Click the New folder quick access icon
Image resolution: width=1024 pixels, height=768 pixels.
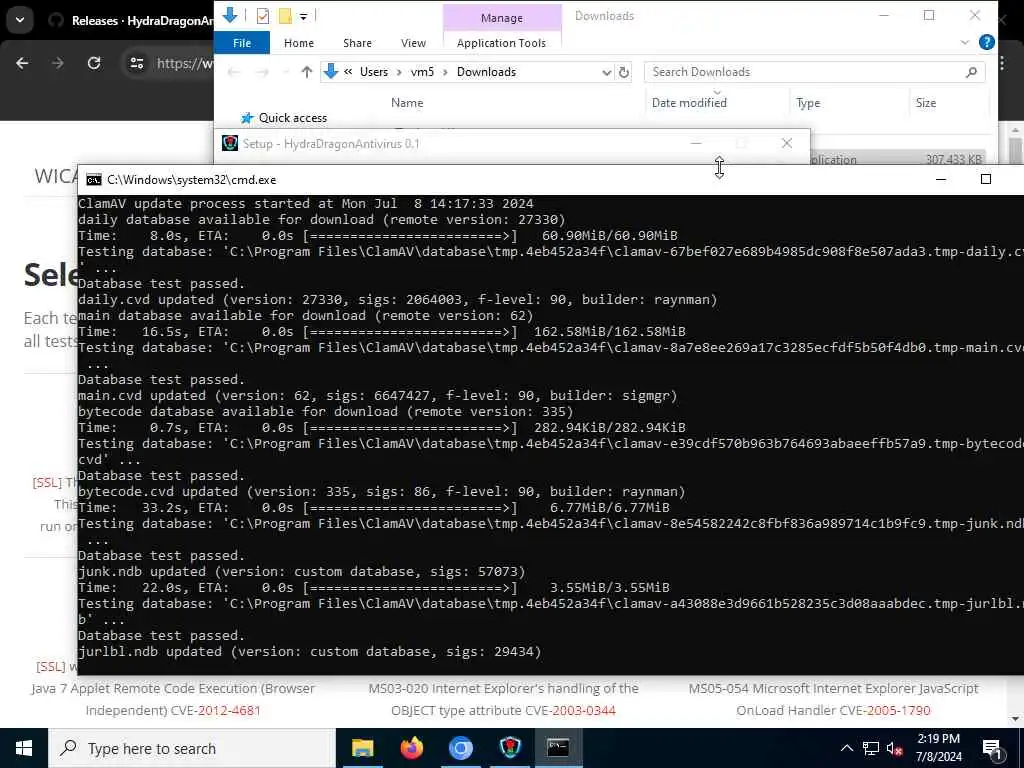pyautogui.click(x=285, y=16)
